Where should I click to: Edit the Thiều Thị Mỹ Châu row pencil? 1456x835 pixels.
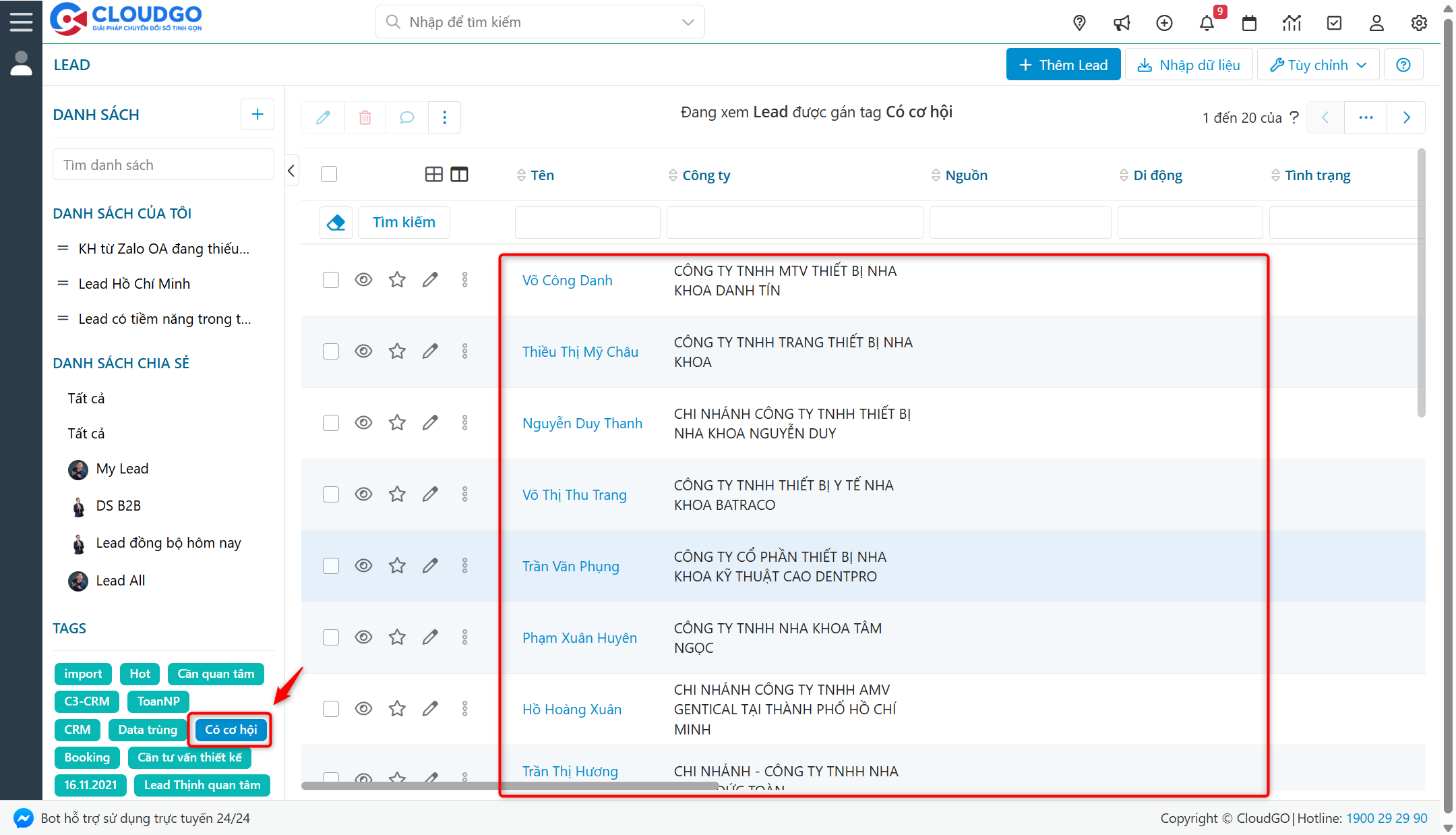pos(430,351)
